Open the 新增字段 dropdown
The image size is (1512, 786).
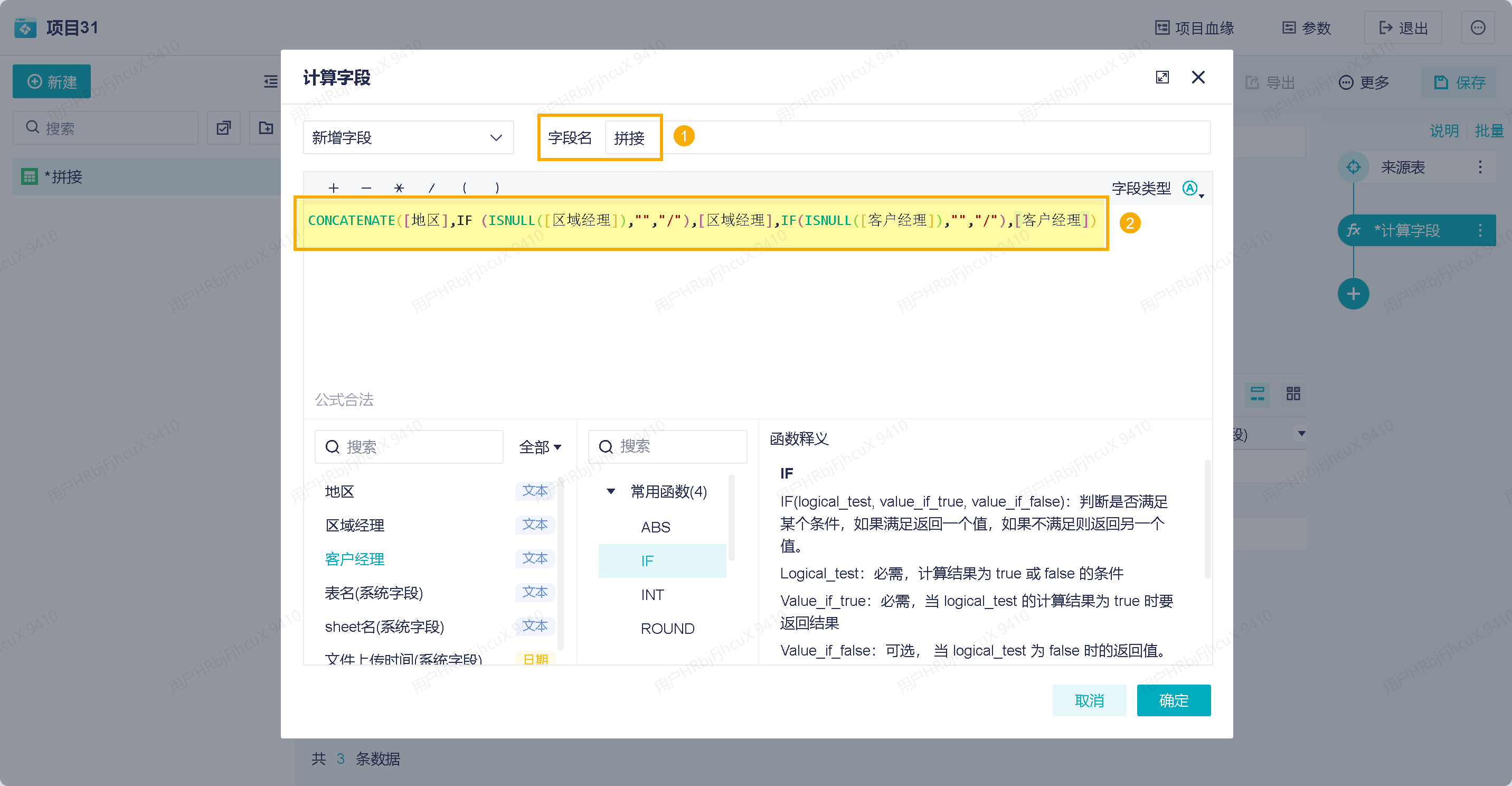pyautogui.click(x=408, y=137)
